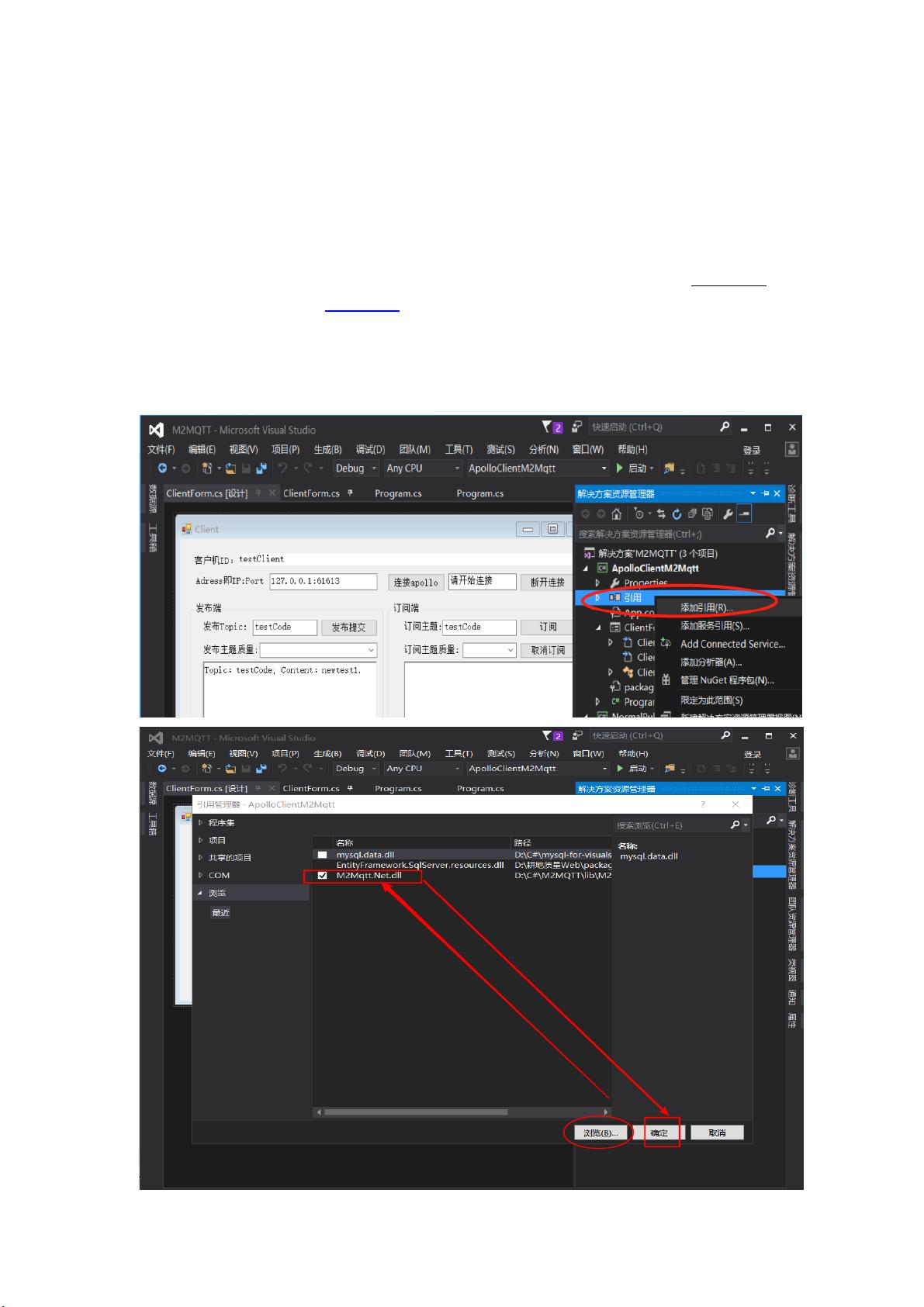
Task: Click the magnifier icon in Reference Manager search
Action: (735, 825)
